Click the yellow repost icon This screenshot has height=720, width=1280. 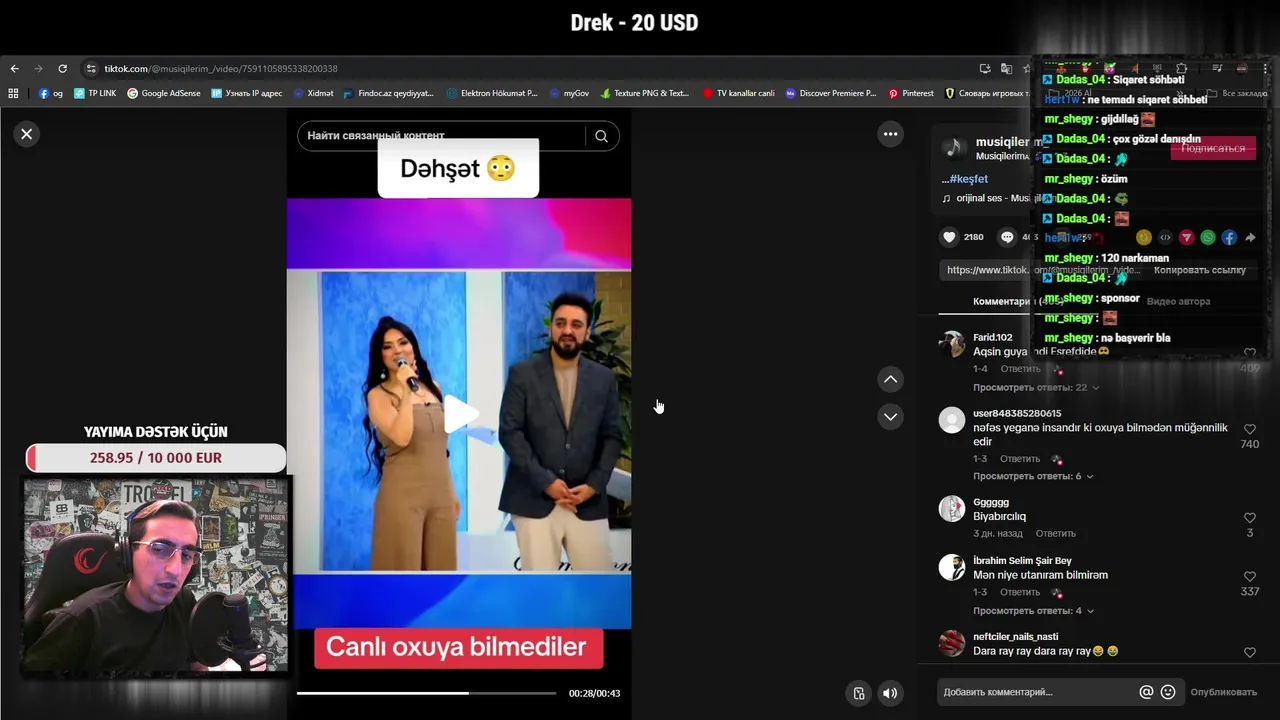pos(1144,238)
